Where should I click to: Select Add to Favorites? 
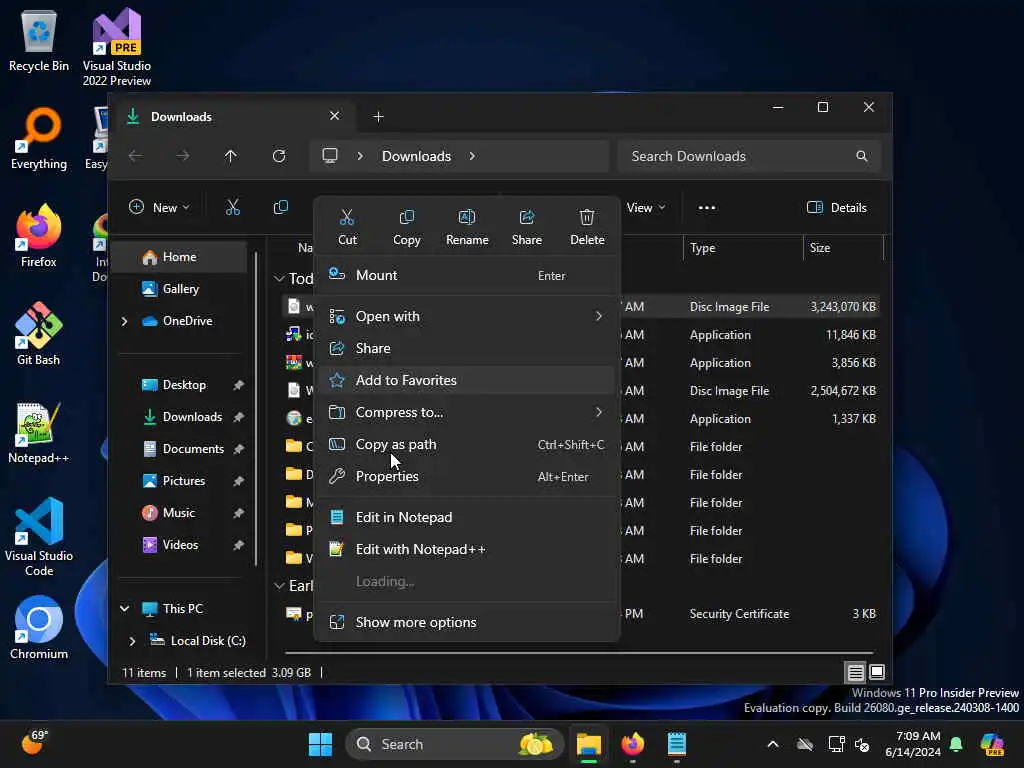[467, 380]
